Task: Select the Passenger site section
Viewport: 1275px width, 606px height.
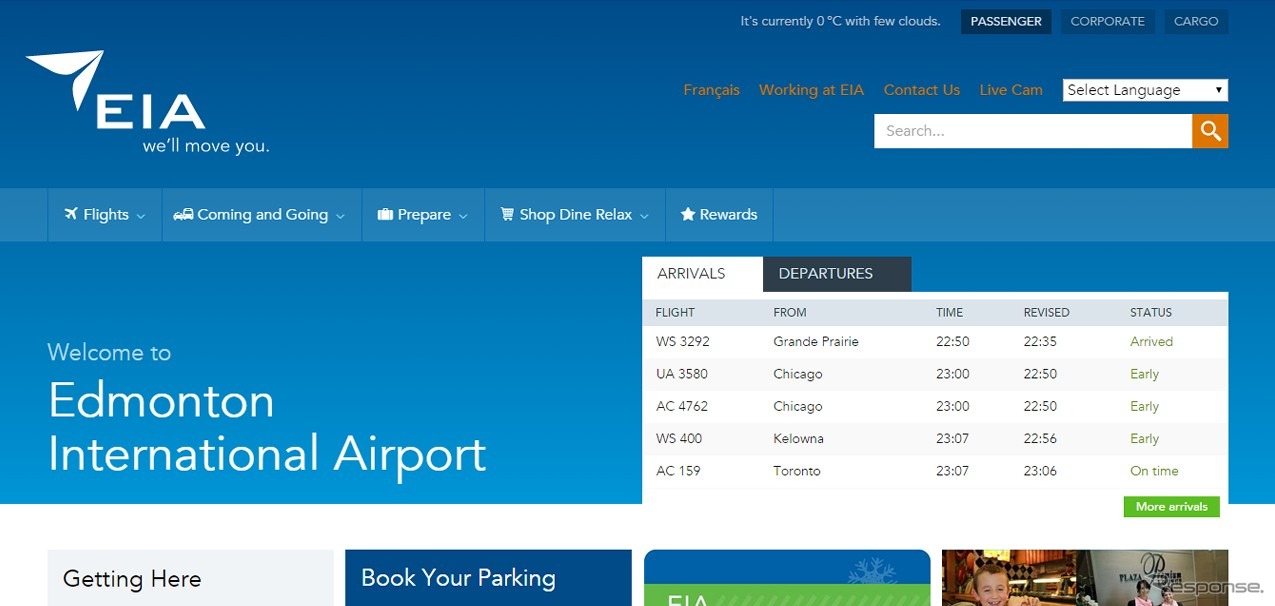Action: (1006, 21)
